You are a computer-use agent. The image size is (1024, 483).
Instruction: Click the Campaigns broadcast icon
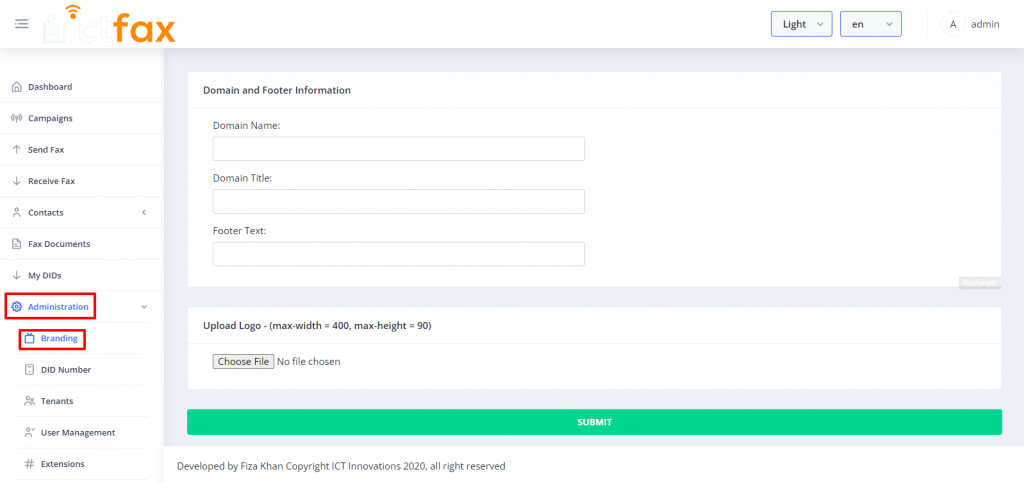[x=16, y=118]
